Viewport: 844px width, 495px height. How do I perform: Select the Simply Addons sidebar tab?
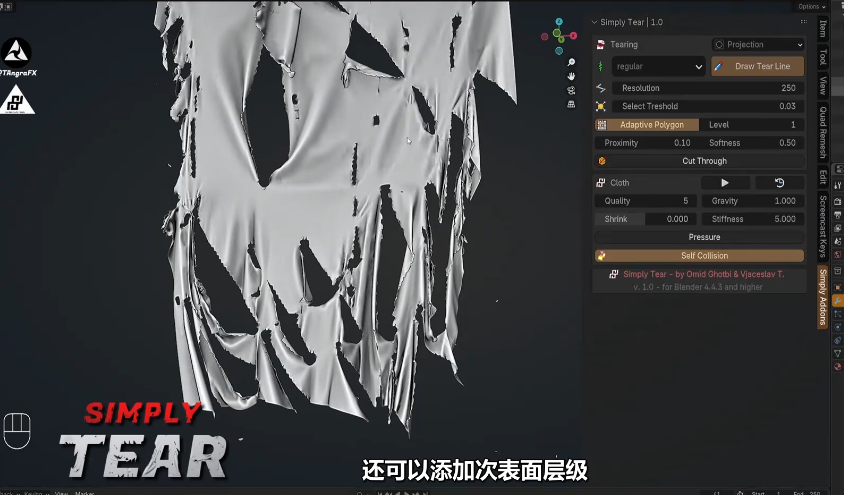(x=822, y=297)
